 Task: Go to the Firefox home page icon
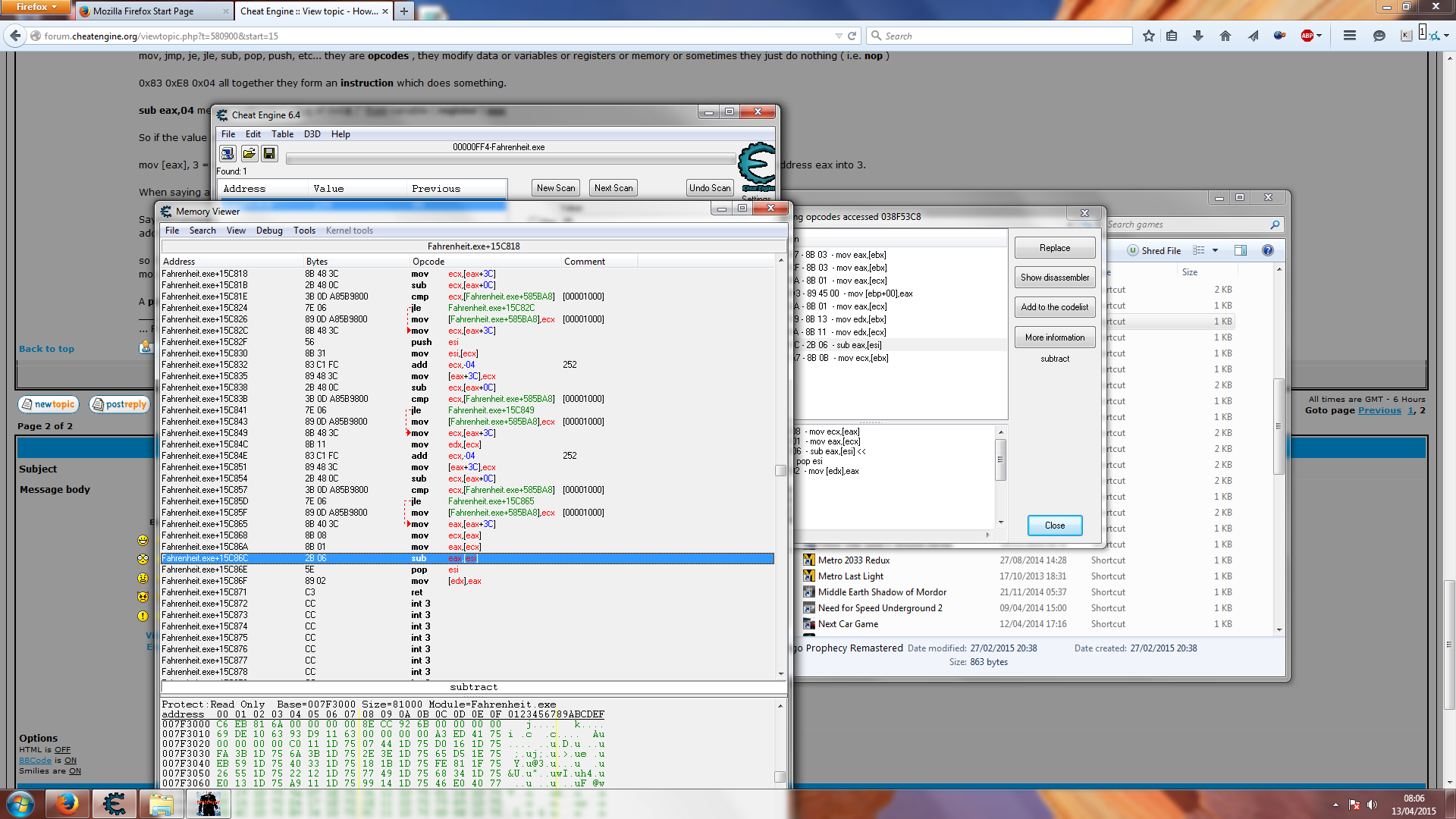(x=1225, y=36)
